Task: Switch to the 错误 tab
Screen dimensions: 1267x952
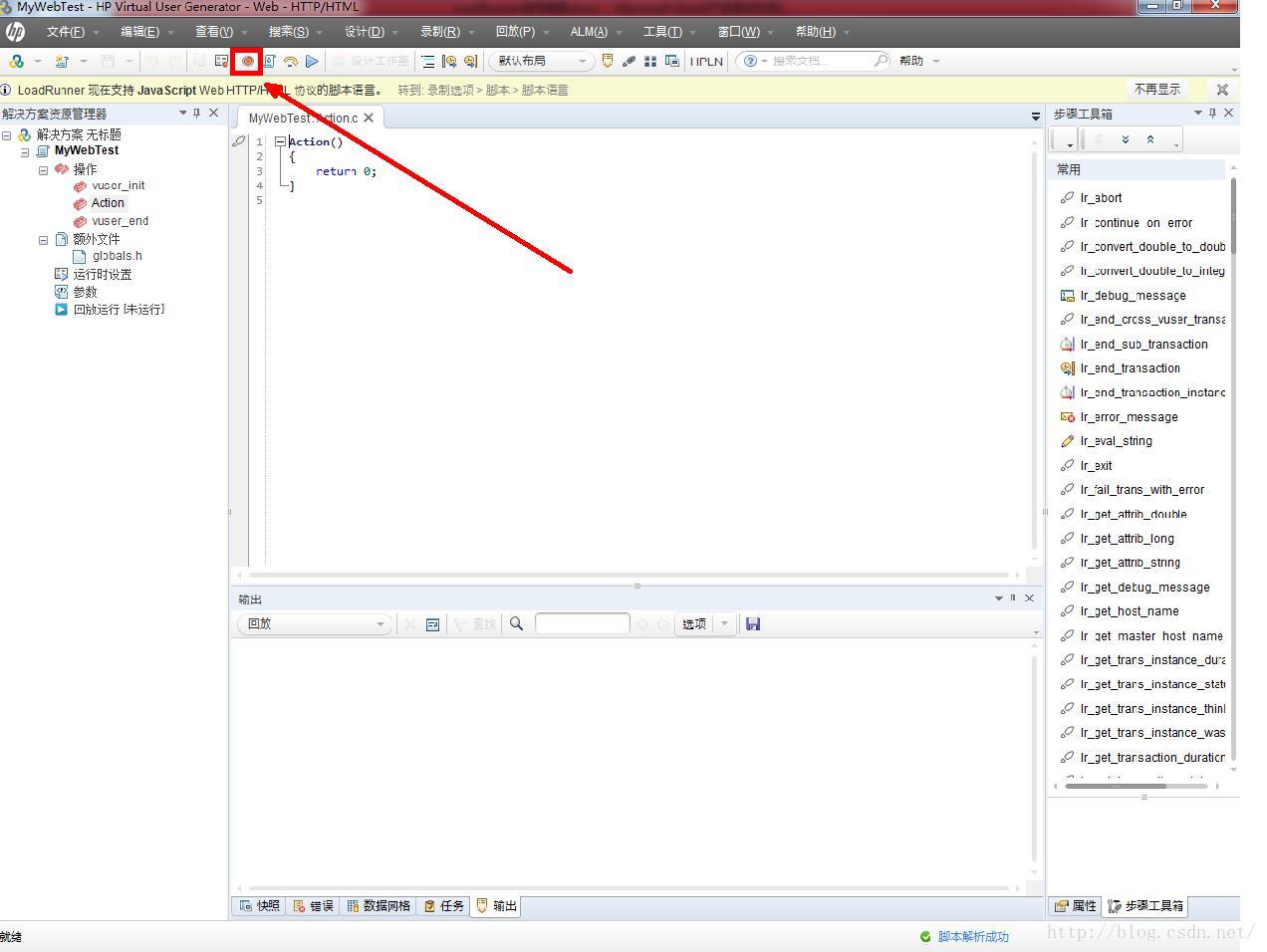Action: click(x=313, y=906)
